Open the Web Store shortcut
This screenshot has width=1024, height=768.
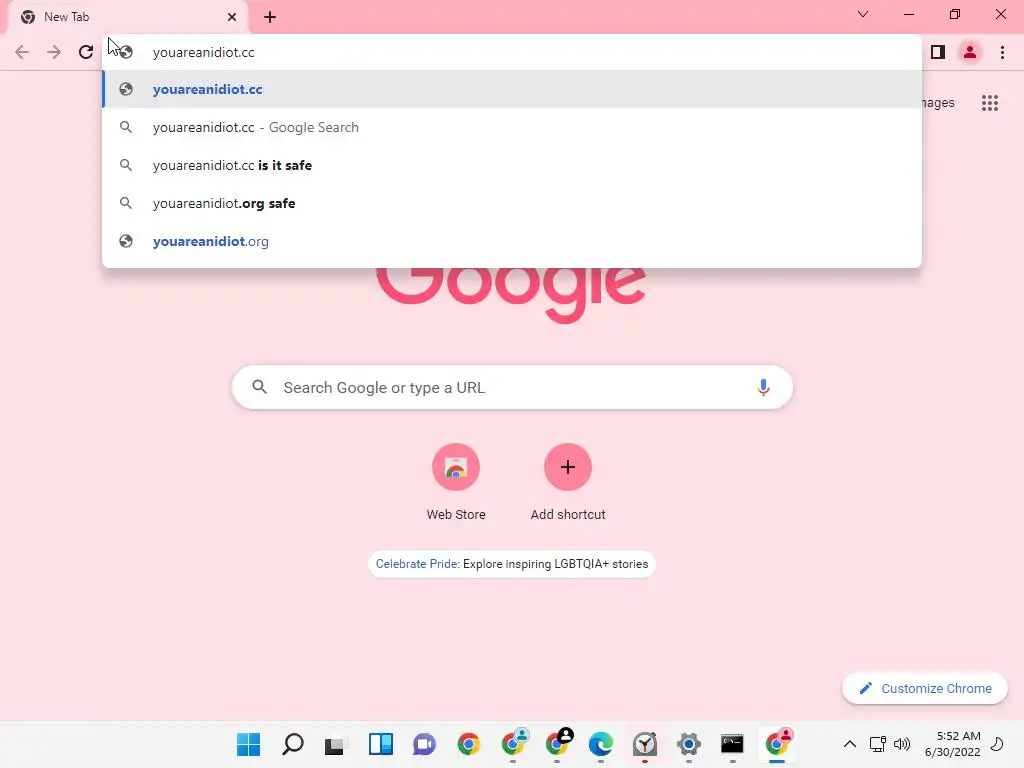coord(456,482)
